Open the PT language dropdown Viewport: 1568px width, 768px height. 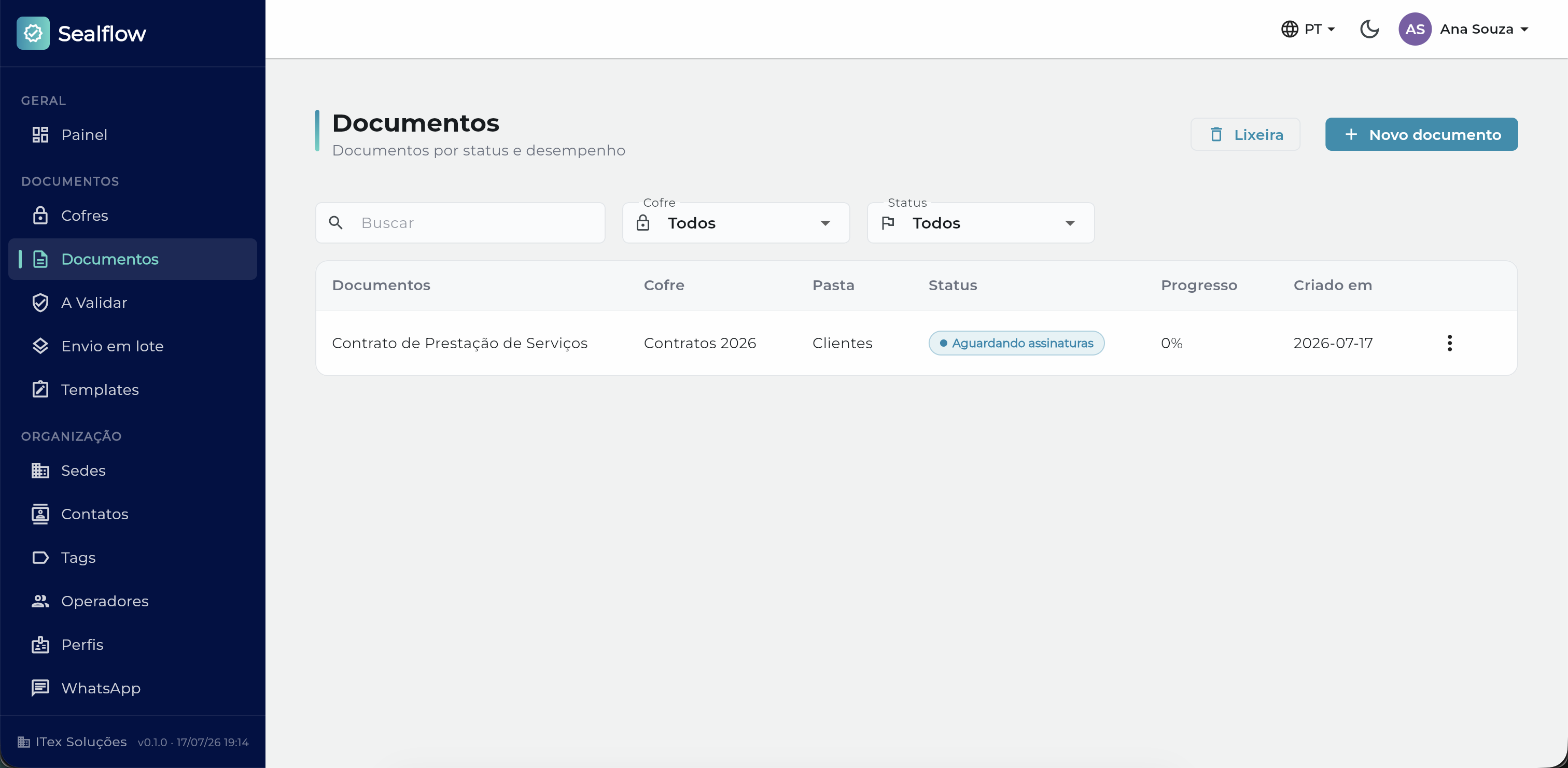(x=1308, y=29)
